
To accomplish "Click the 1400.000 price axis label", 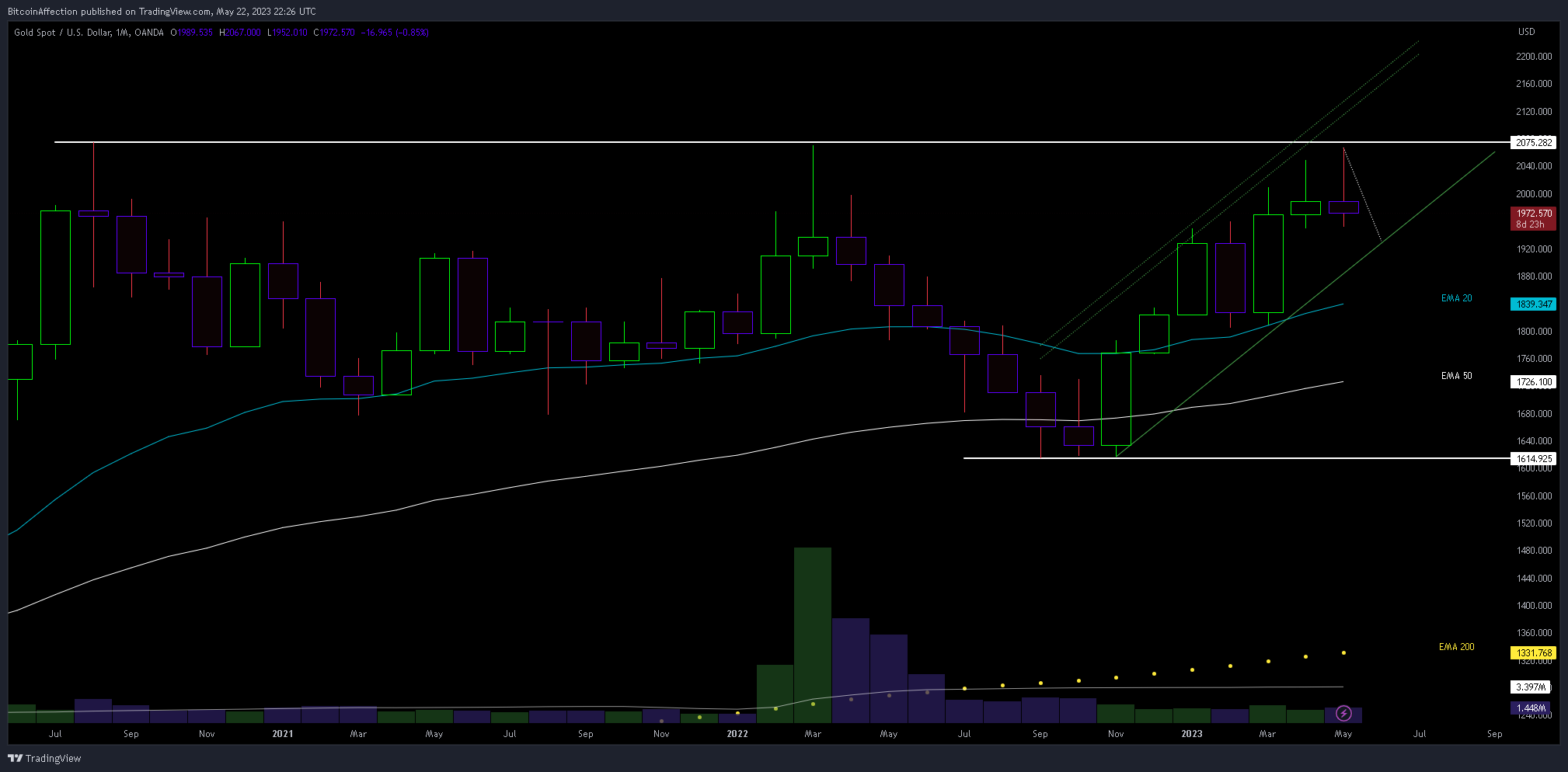I will click(1534, 606).
